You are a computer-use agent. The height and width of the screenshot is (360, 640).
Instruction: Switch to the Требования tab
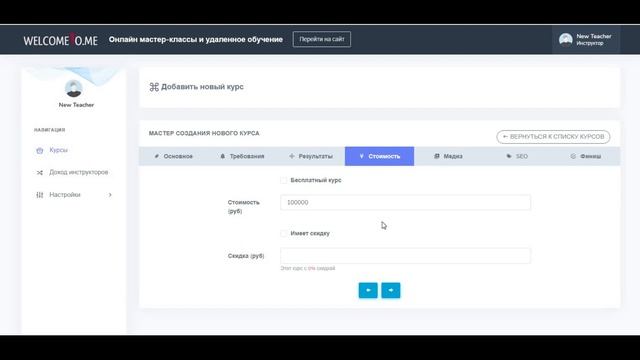tap(242, 156)
